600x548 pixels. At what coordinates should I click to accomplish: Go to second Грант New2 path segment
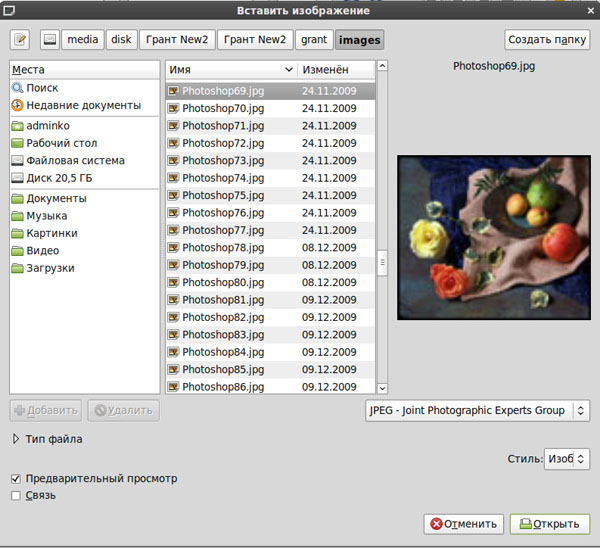[255, 39]
